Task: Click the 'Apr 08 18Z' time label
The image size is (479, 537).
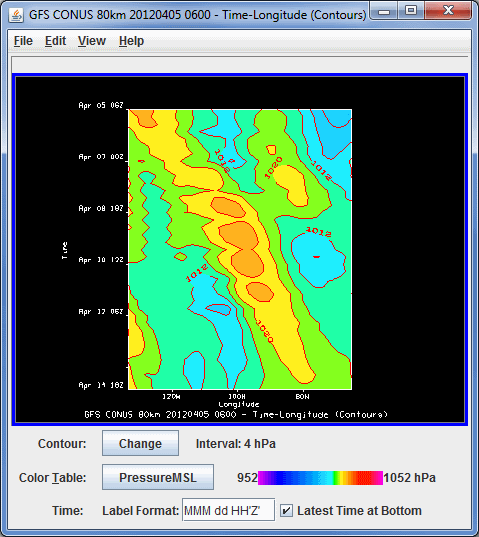Action: (101, 209)
